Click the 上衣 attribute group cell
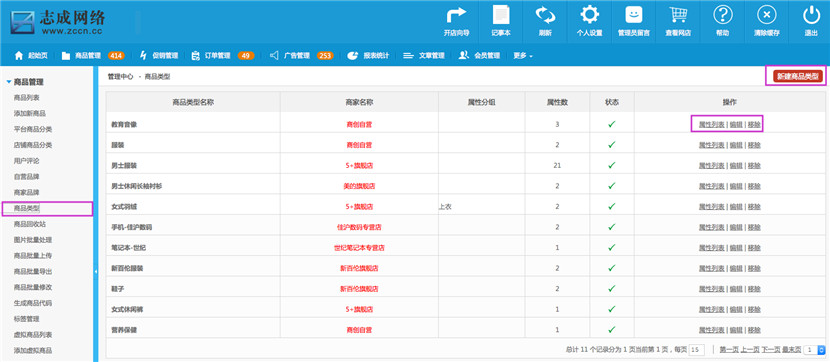 pyautogui.click(x=445, y=207)
